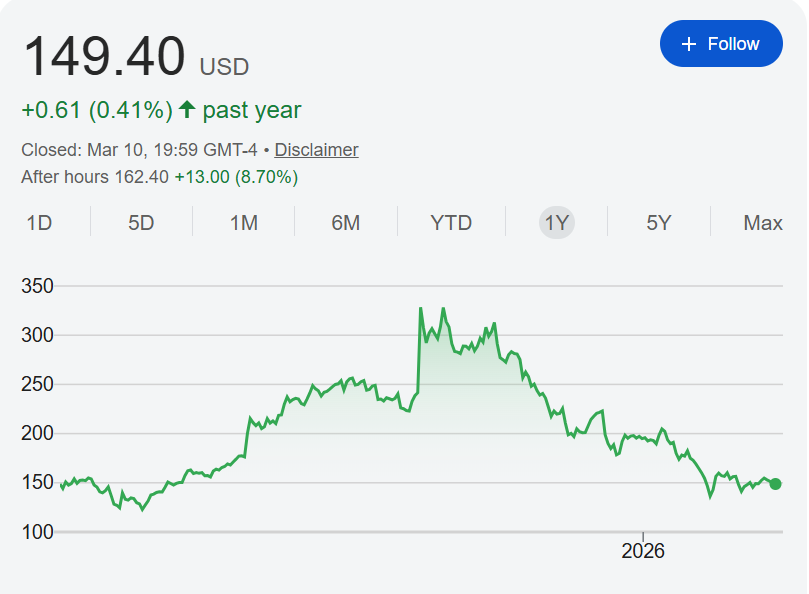Open the Disclaimer link
Screen dimensions: 809x594
click(316, 150)
